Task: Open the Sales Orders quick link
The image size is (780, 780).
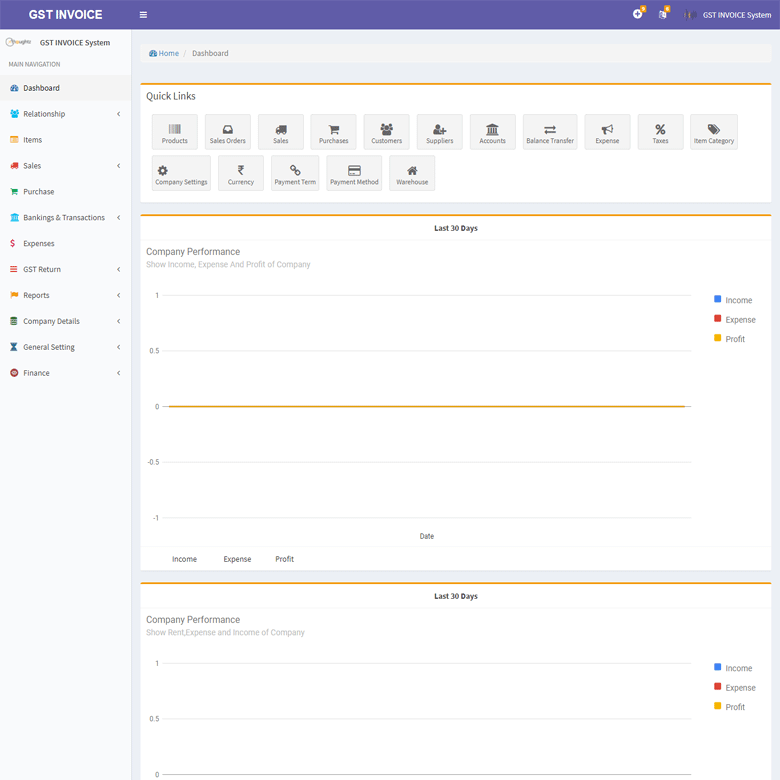Action: [x=227, y=132]
